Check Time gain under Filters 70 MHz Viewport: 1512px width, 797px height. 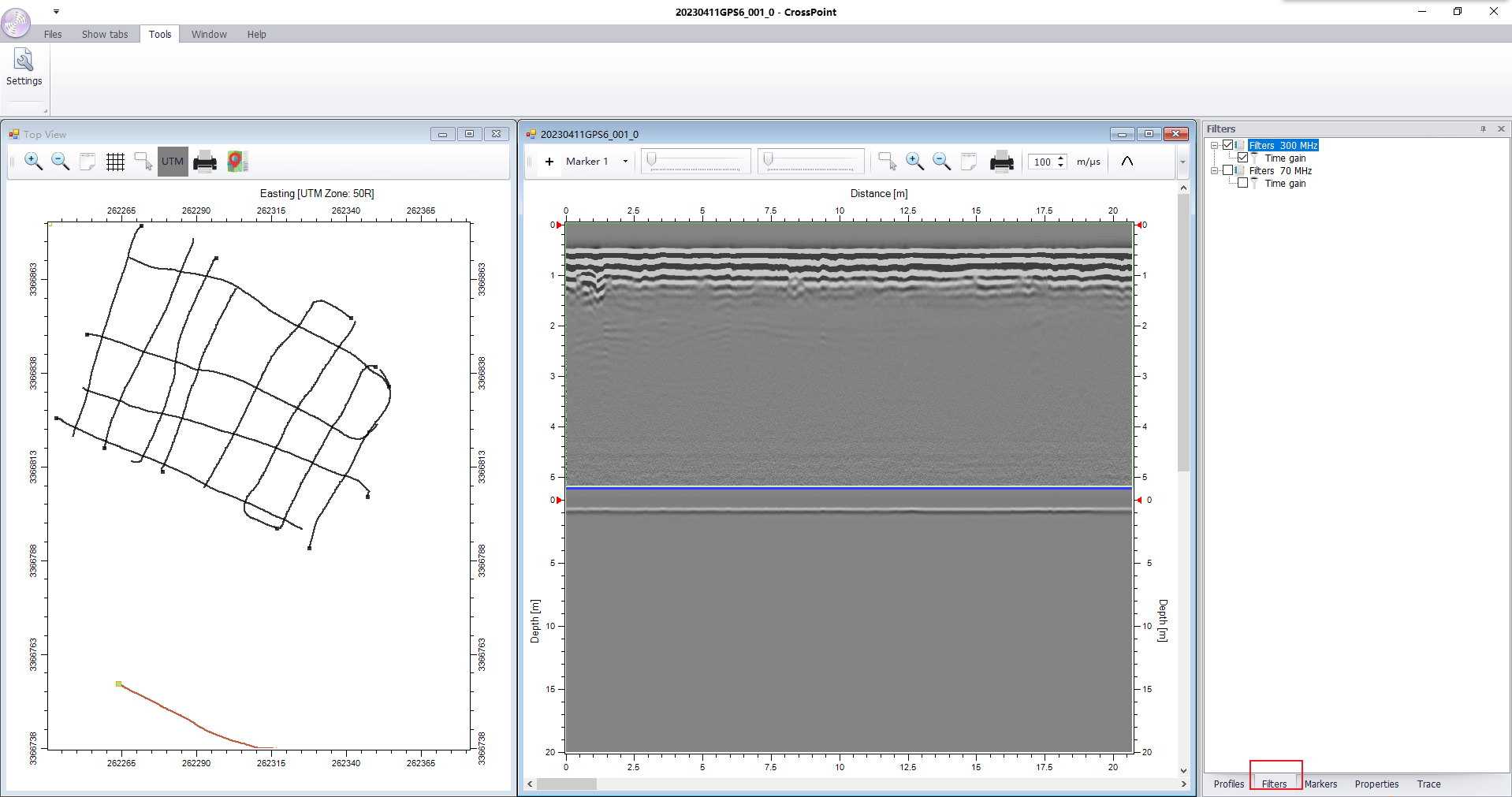[x=1243, y=183]
